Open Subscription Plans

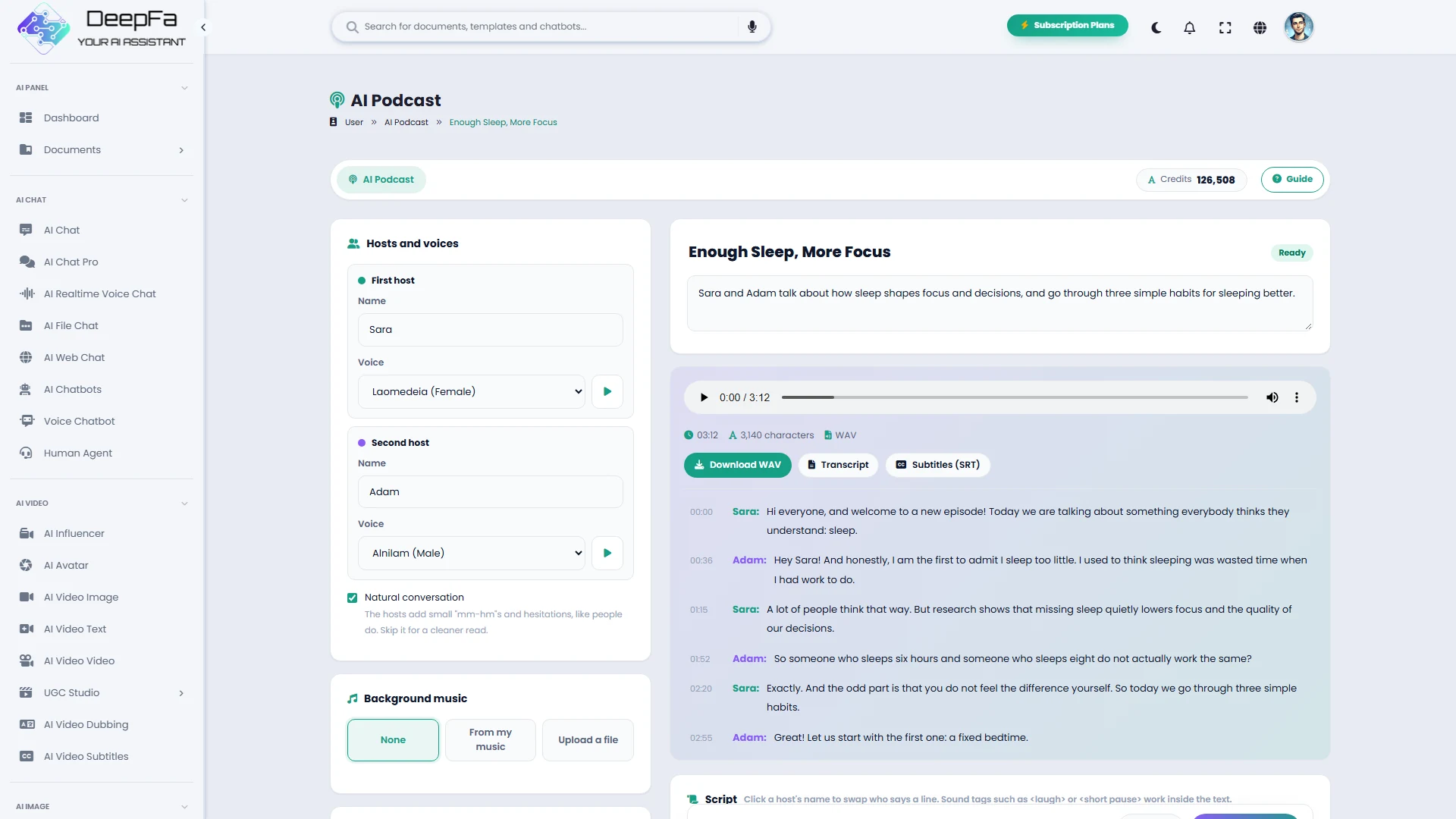(x=1067, y=25)
